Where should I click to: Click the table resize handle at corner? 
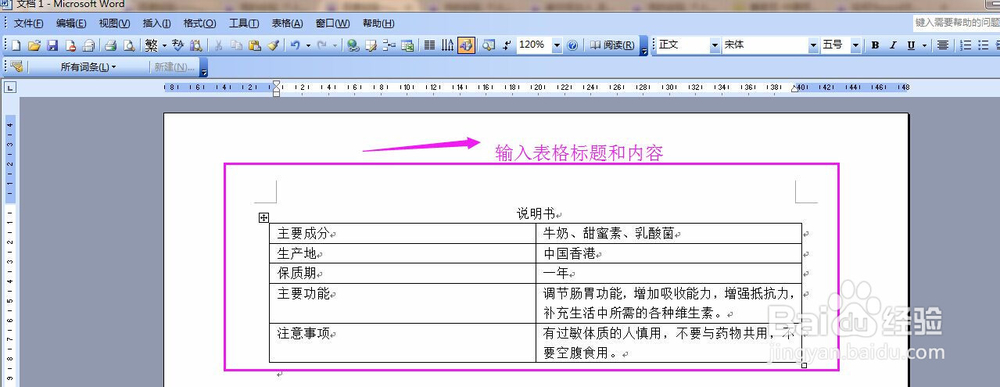click(x=804, y=365)
